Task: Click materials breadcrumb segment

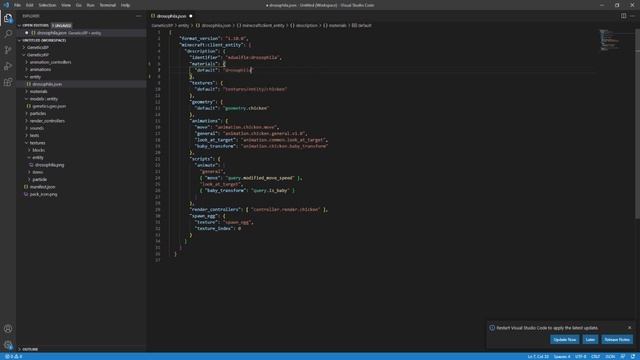Action: [x=337, y=25]
